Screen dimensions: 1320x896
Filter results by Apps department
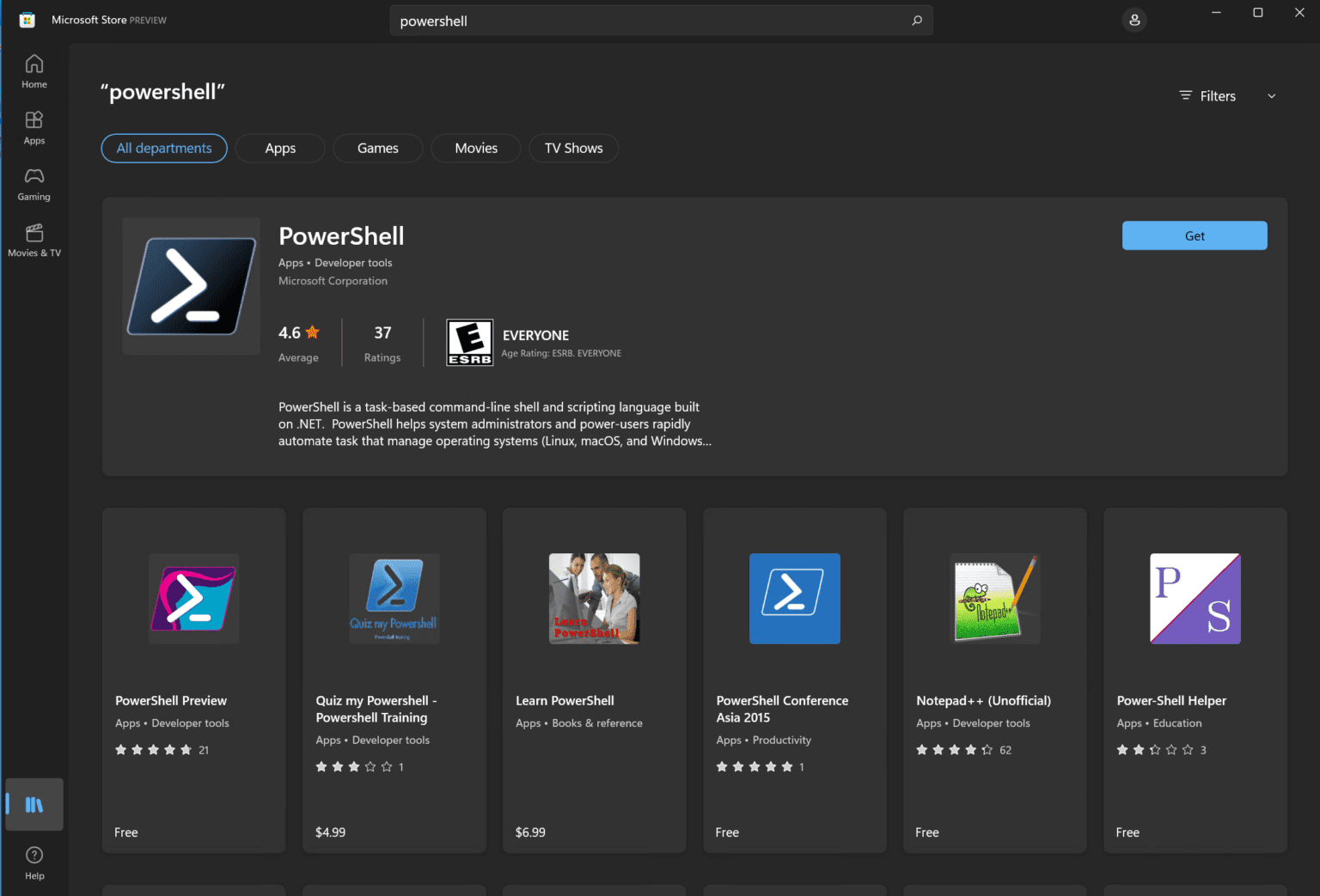tap(279, 148)
